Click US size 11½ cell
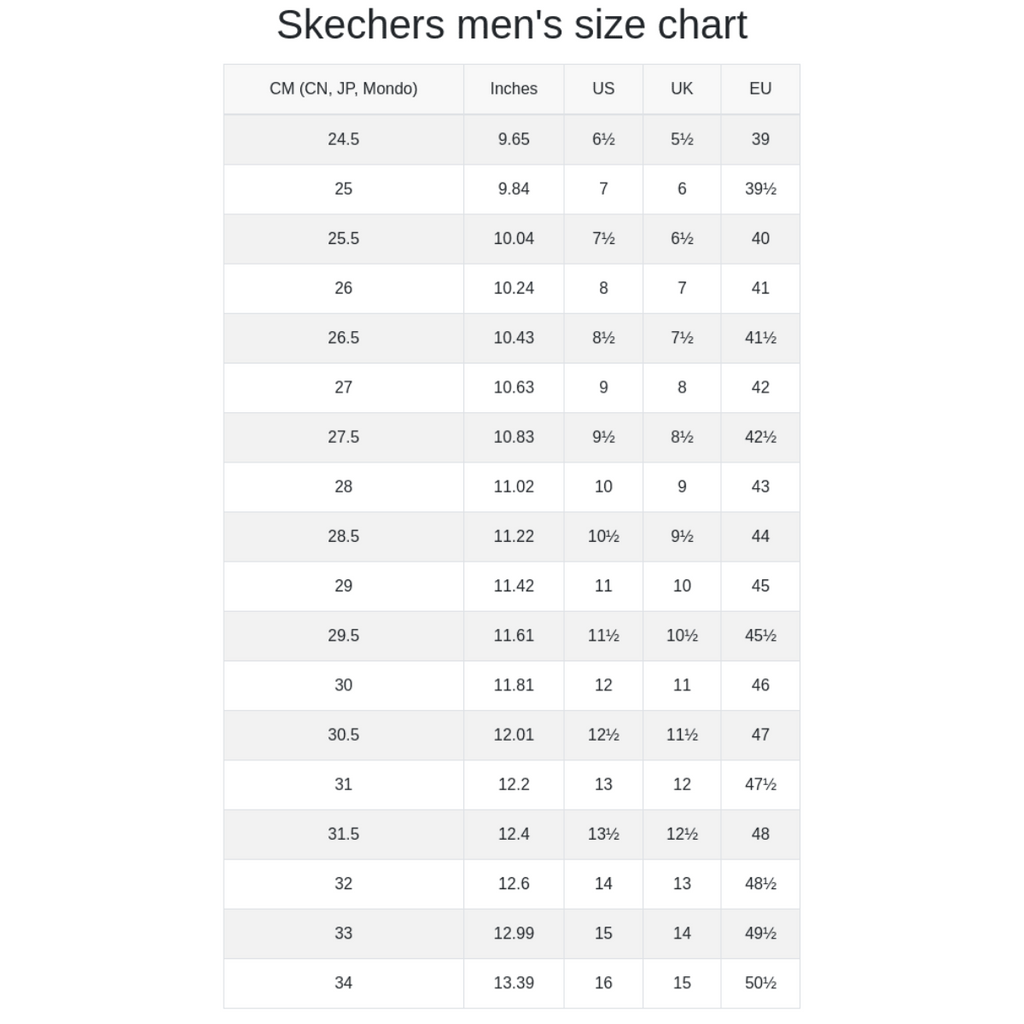The width and height of the screenshot is (1024, 1024). click(603, 635)
